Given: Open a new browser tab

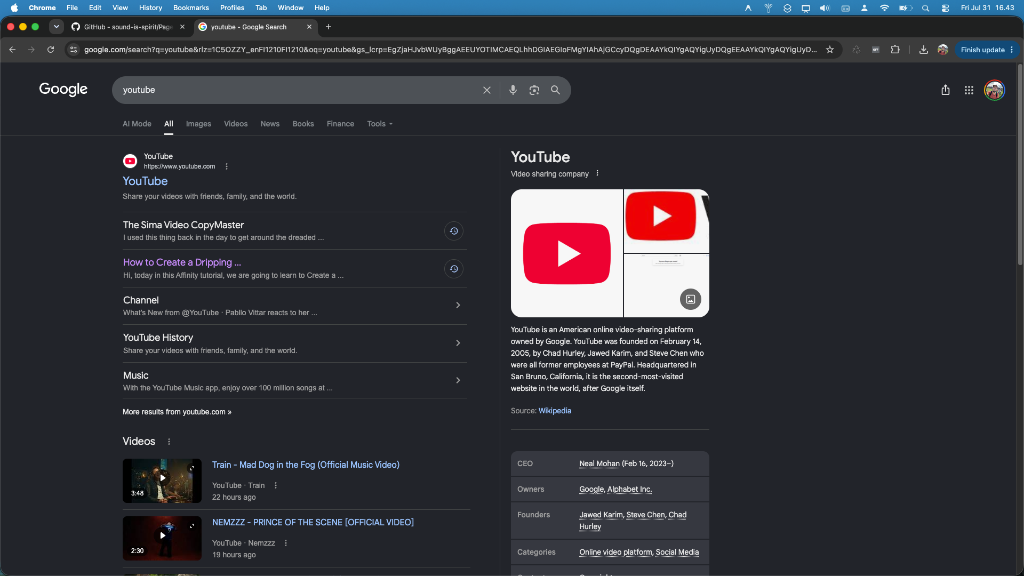Looking at the screenshot, I should [328, 27].
